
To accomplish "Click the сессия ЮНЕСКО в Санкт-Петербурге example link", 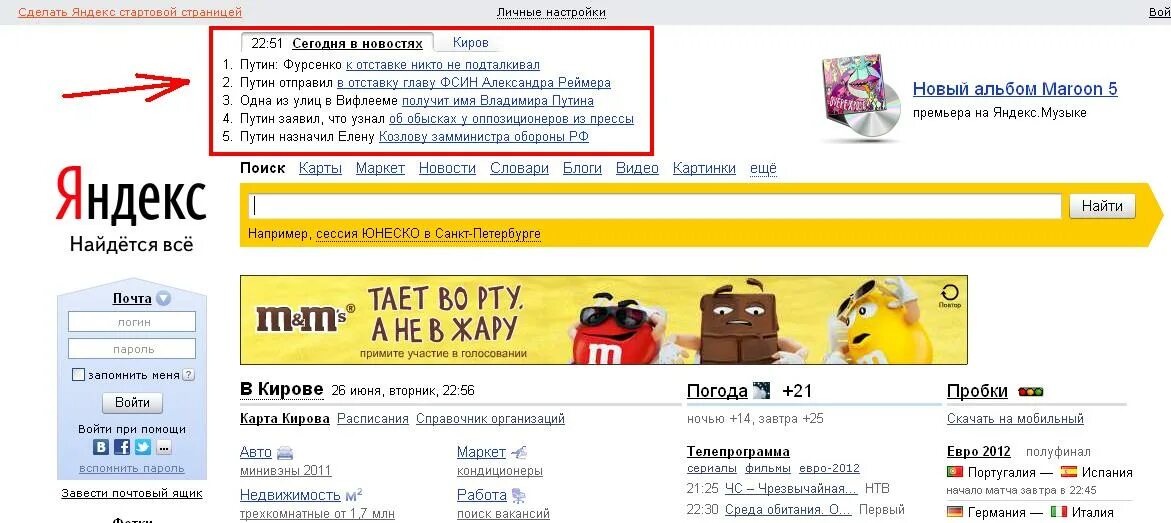I will coord(428,234).
